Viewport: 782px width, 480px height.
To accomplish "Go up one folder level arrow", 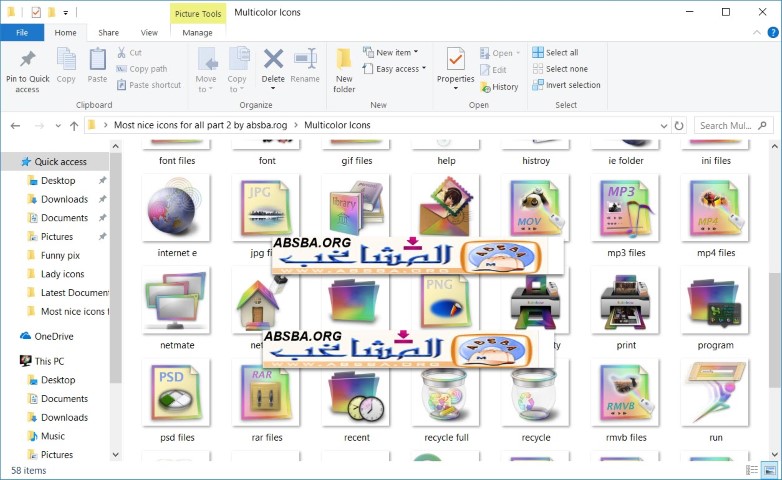I will [x=74, y=126].
